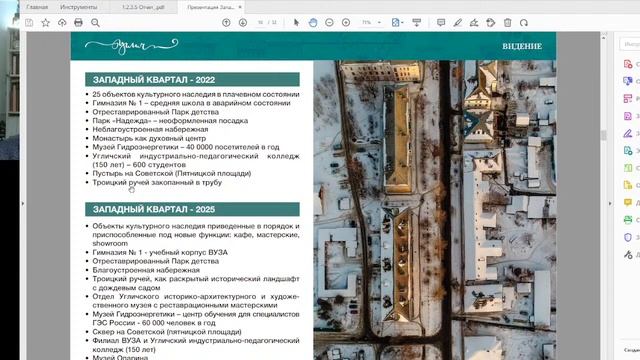Click the save file icon
640x360 pixels.
pyautogui.click(x=29, y=23)
